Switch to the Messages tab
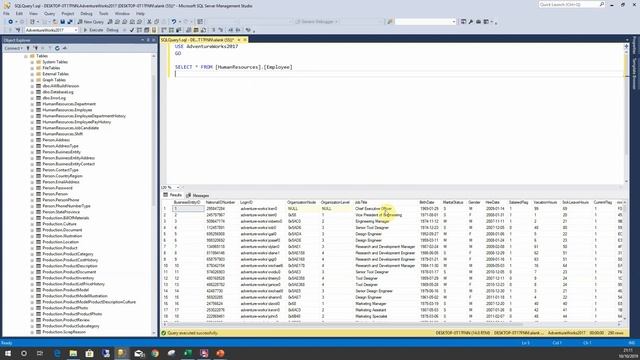640x360 pixels. click(x=198, y=196)
